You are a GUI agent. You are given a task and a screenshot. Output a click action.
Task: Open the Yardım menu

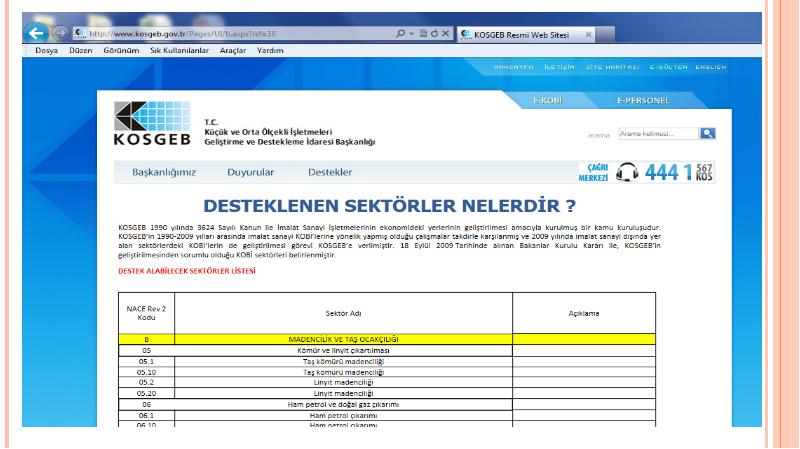point(270,51)
